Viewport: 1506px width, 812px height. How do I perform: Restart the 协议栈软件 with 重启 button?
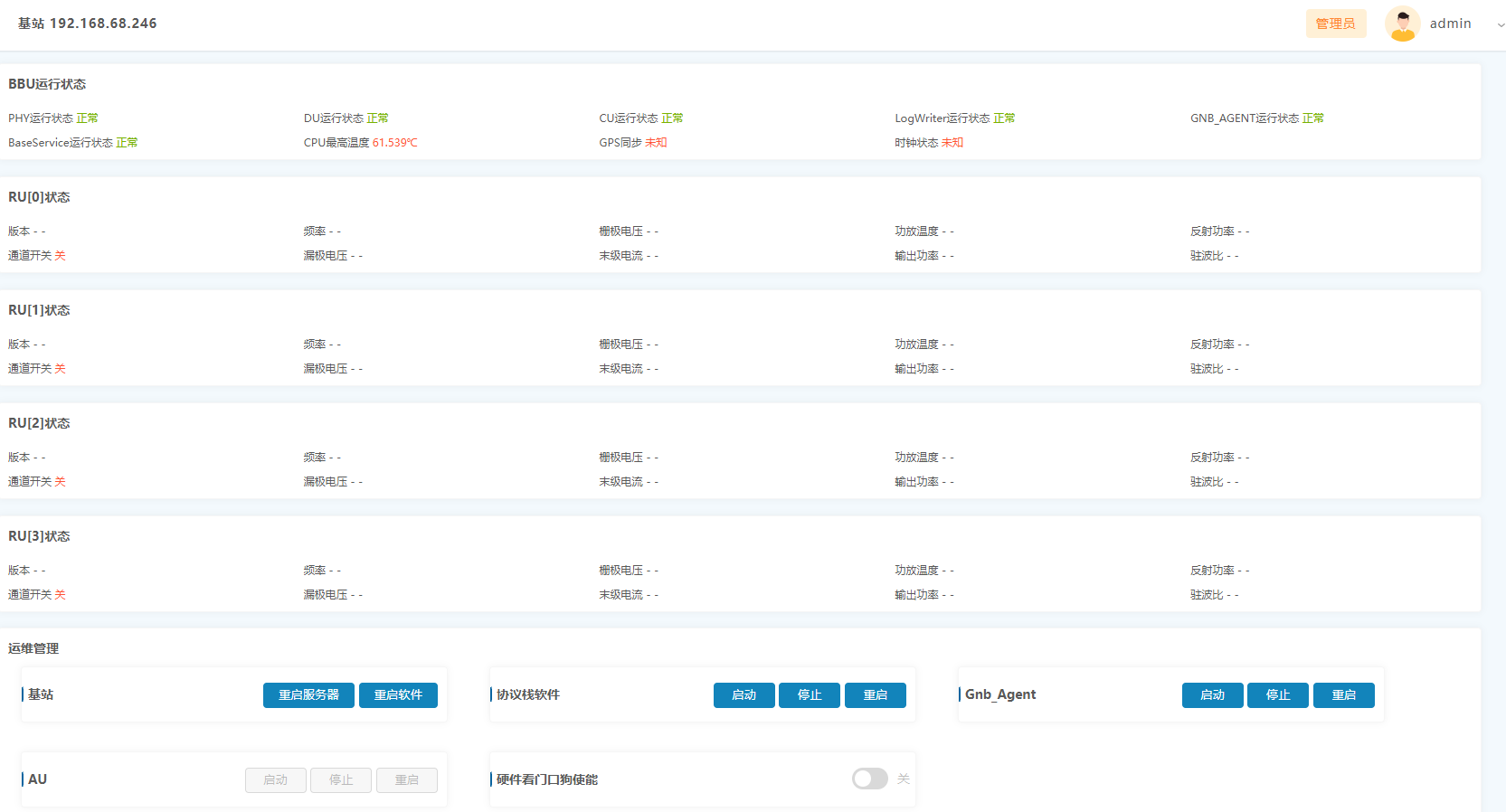tap(875, 694)
